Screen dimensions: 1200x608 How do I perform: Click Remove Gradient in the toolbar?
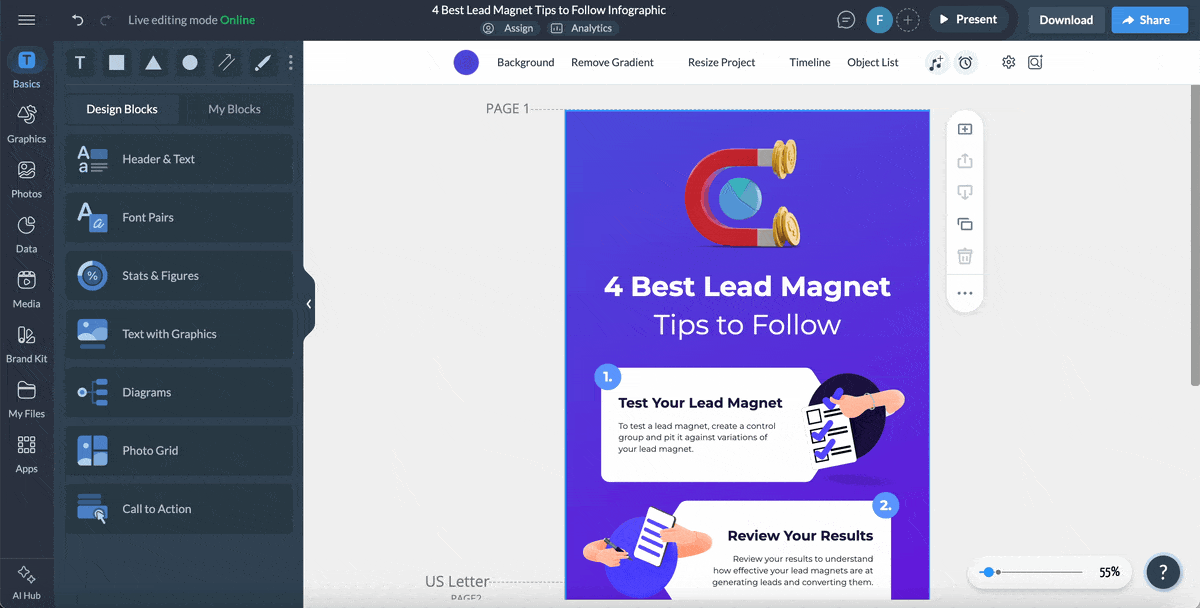point(611,62)
